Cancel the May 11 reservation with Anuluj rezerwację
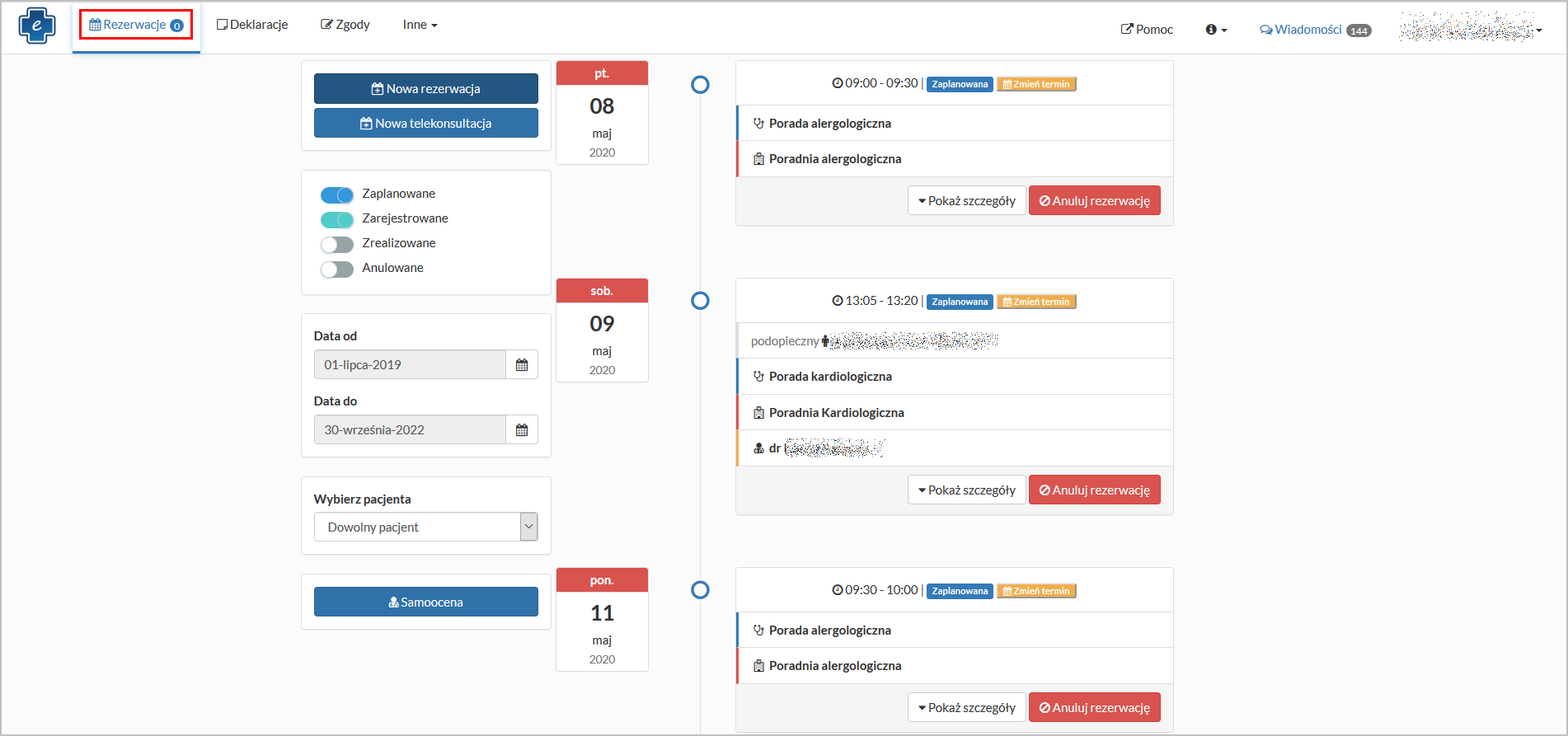The width and height of the screenshot is (1568, 736). coord(1094,708)
